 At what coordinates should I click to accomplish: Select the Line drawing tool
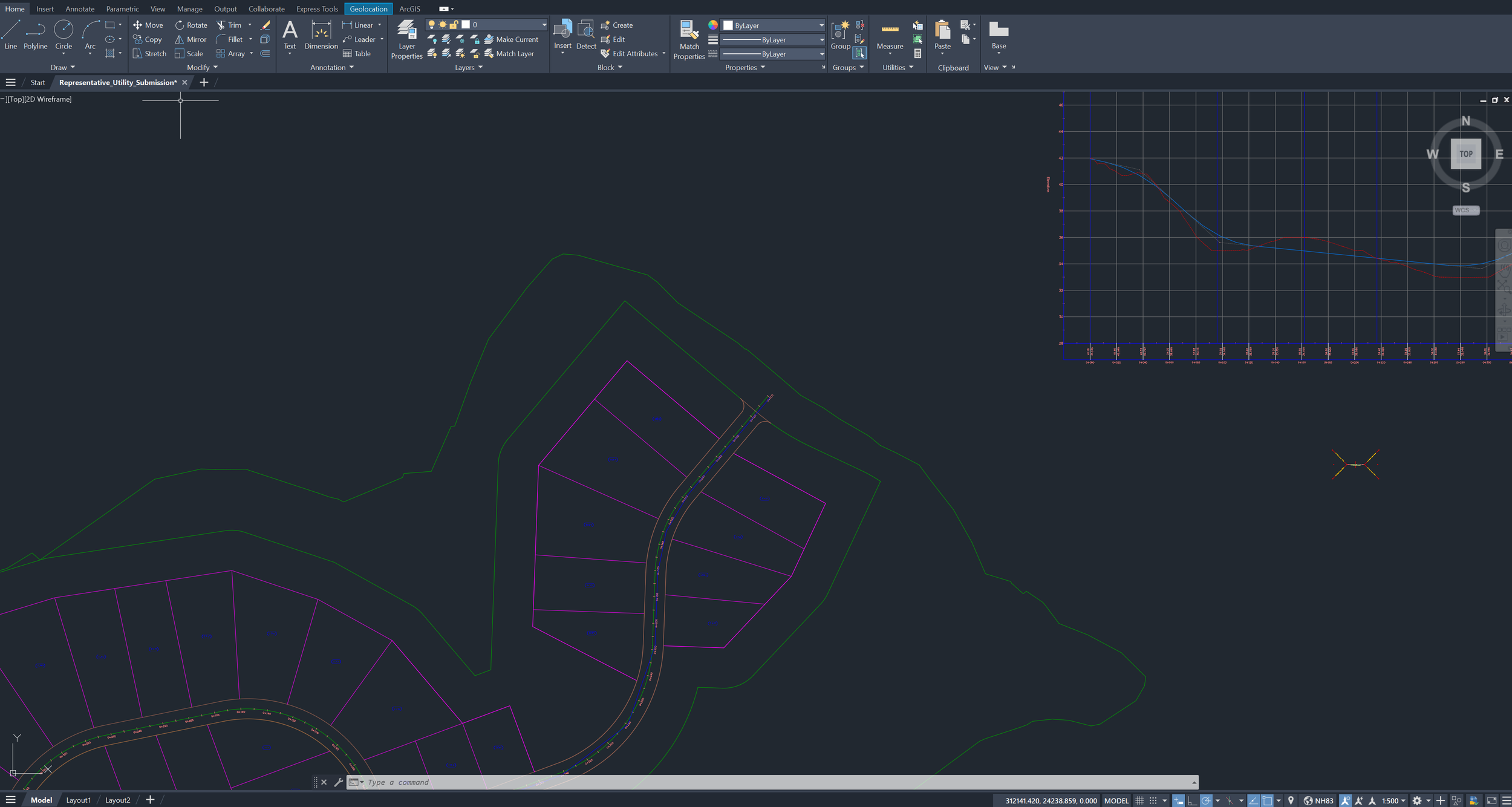pyautogui.click(x=11, y=34)
